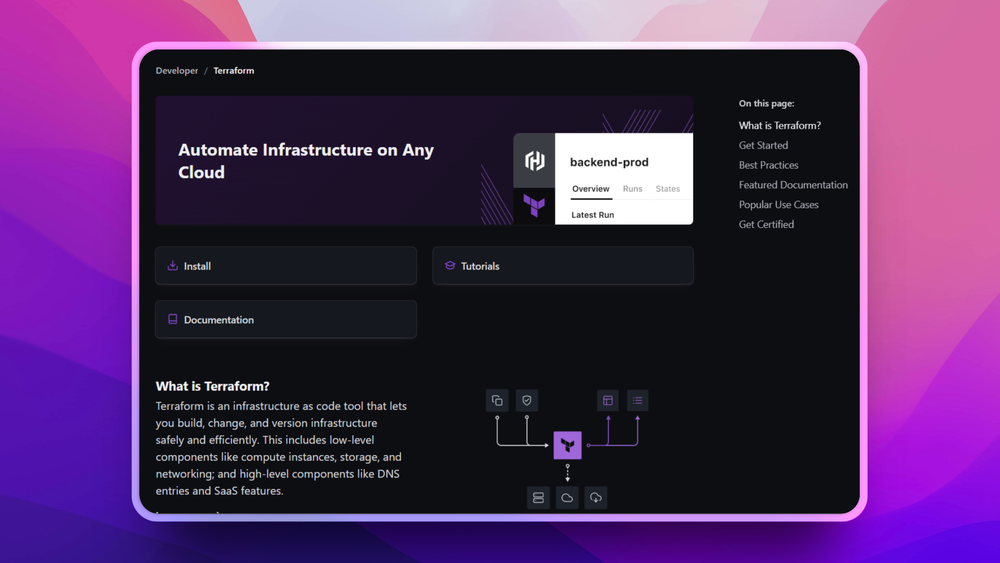Image resolution: width=1000 pixels, height=563 pixels.
Task: Click the 'What is Terraform?' heading
Action: pos(212,386)
